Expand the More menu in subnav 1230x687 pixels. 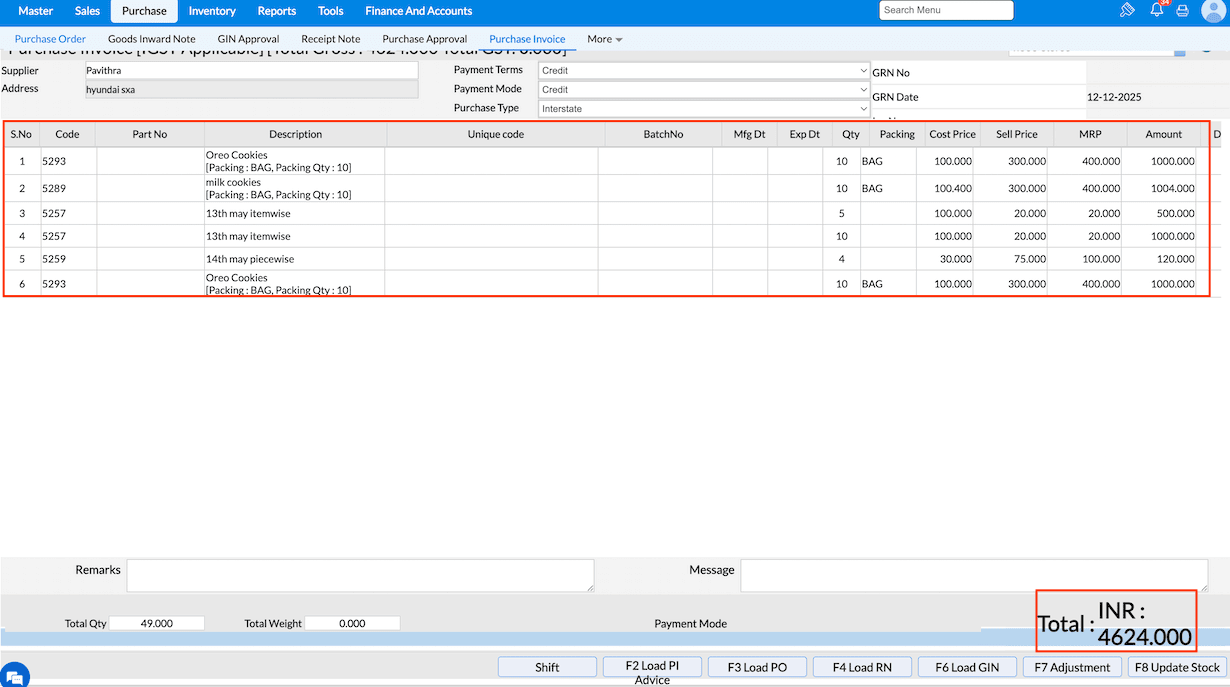click(604, 39)
